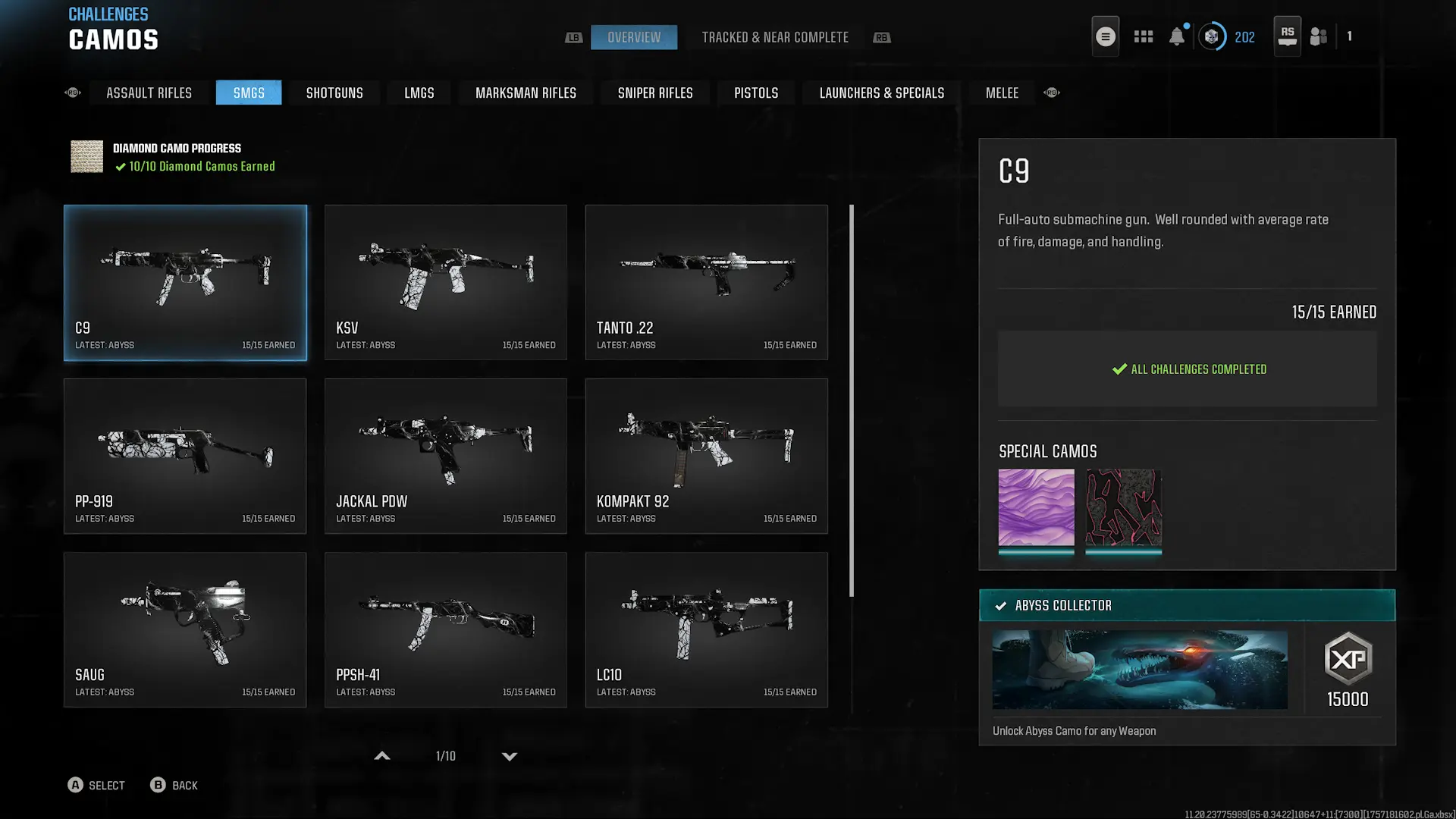Screen dimensions: 1456x819
Task: Click the XP reward badge icon
Action: point(1348,658)
